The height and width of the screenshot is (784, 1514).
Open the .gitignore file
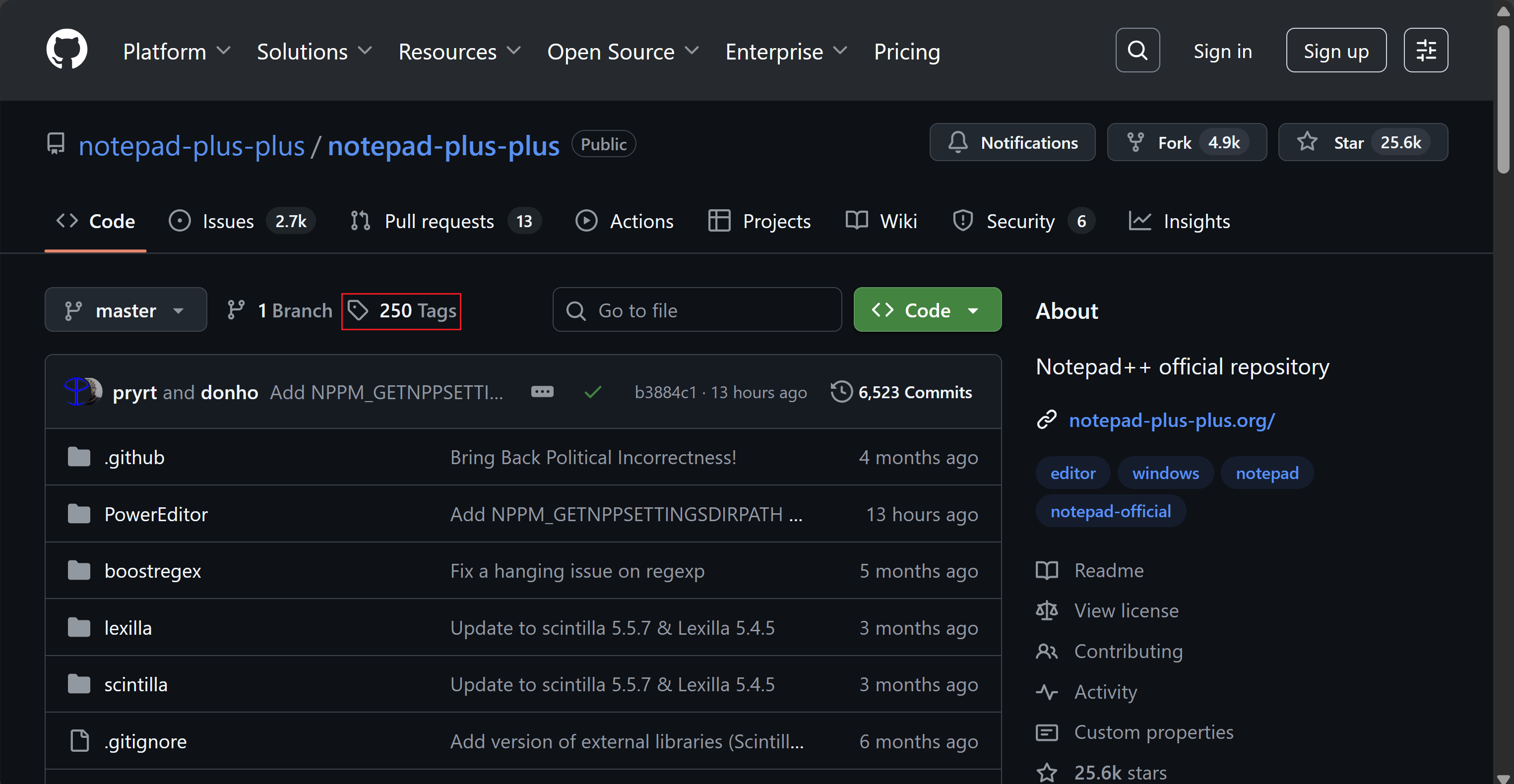pos(145,742)
